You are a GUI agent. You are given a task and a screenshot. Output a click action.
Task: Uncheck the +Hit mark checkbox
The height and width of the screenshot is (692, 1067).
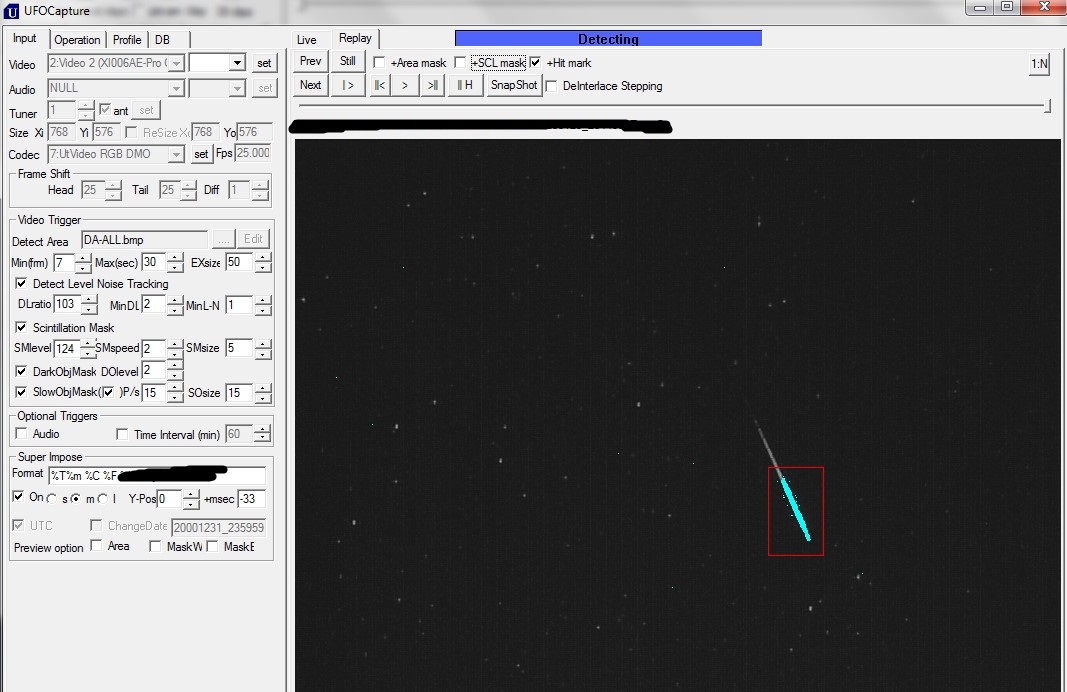click(535, 63)
